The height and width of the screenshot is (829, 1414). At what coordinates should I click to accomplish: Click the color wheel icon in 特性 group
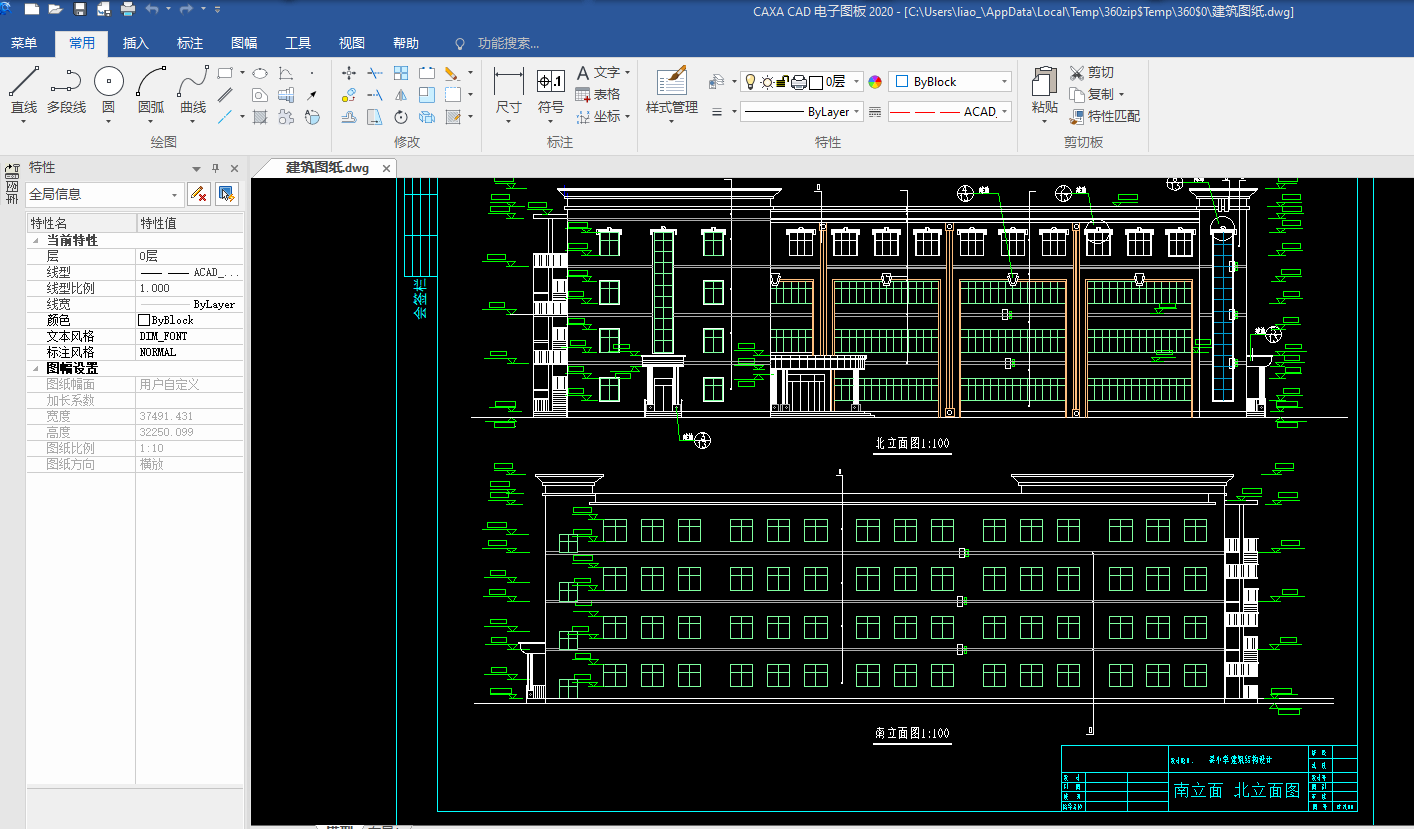click(x=875, y=82)
